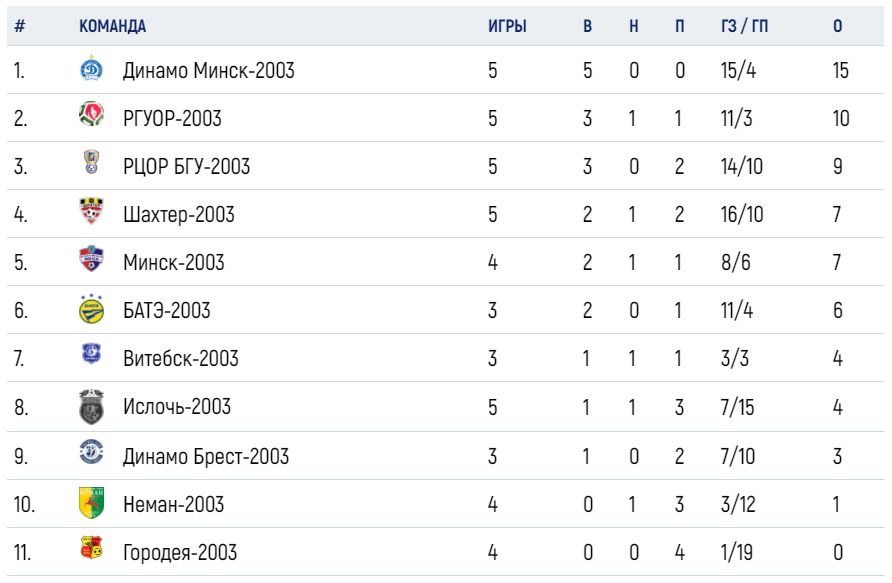Open the БАТЭ-2003 team name link
Screen dimensions: 892x583
click(167, 311)
